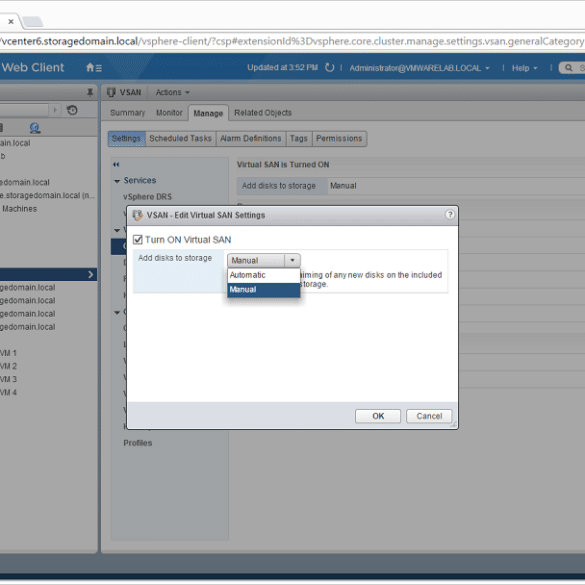Select Profiles in the settings list
The width and height of the screenshot is (585, 585).
coord(138,443)
